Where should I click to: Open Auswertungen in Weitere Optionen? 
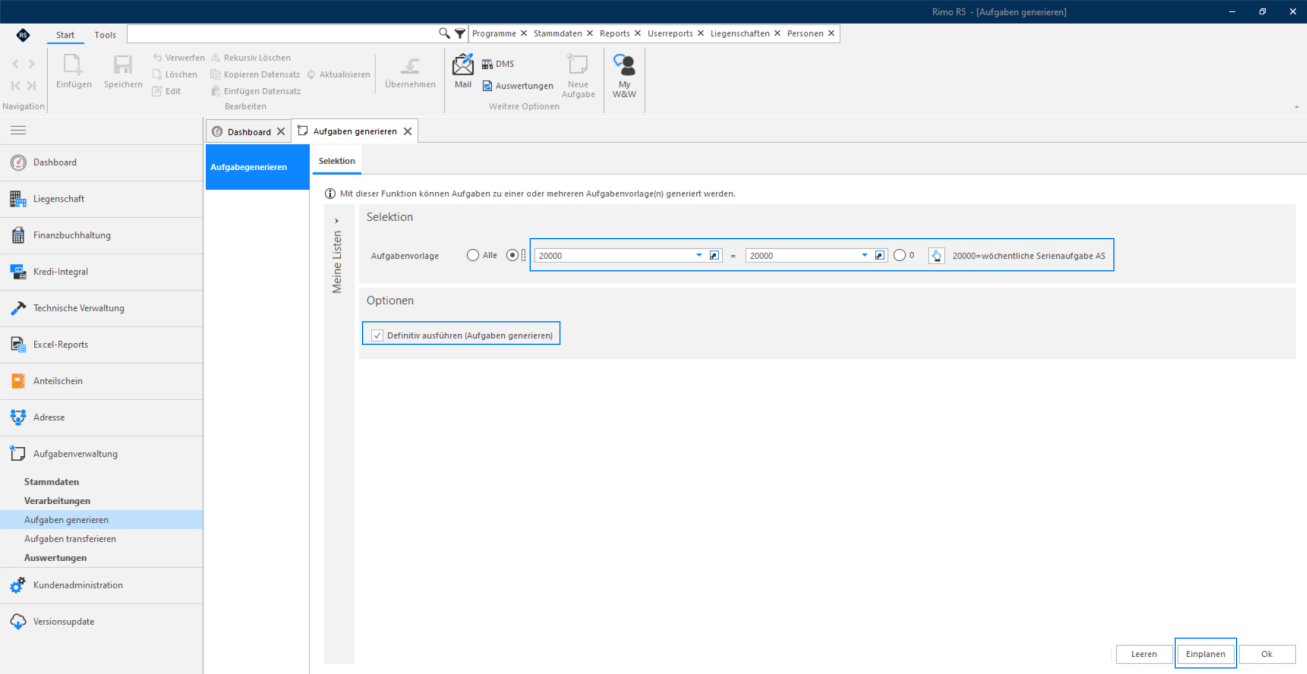point(517,86)
